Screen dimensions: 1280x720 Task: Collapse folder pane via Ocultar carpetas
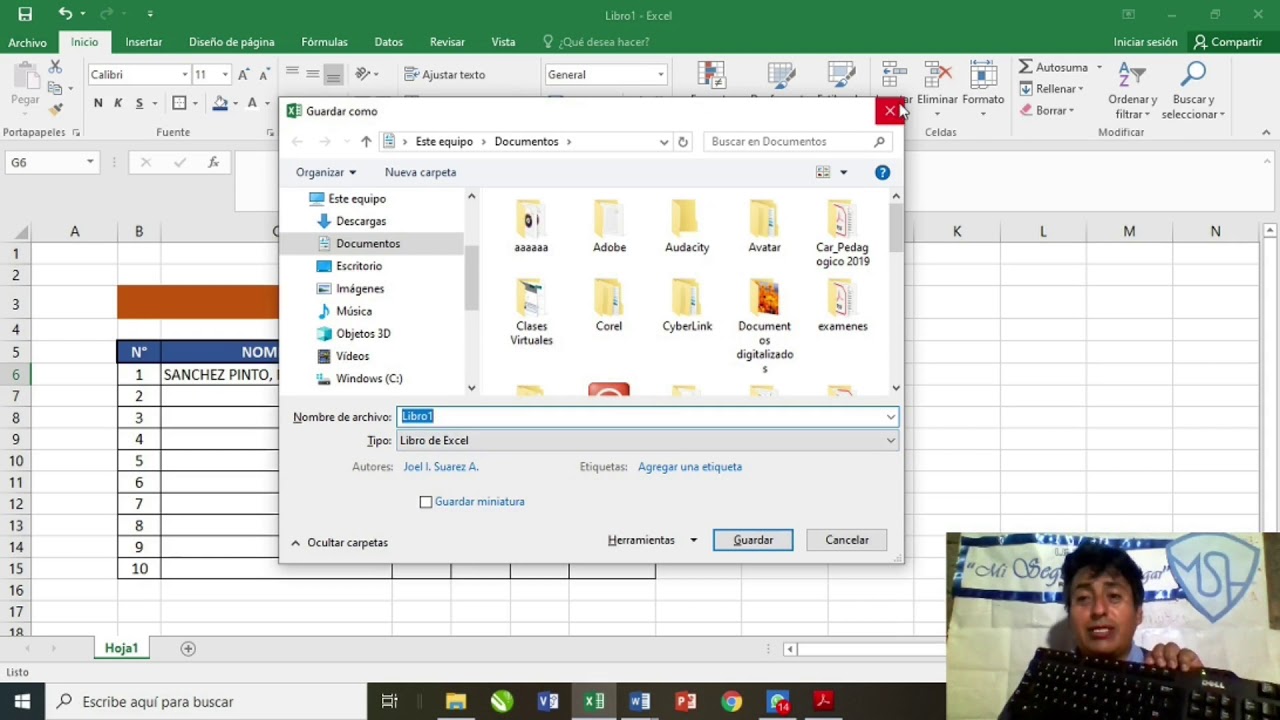tap(339, 543)
